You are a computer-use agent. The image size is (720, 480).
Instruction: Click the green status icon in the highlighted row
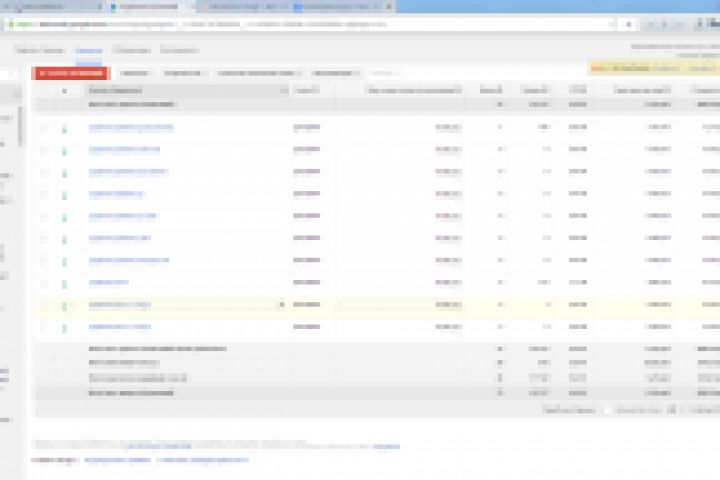(64, 305)
